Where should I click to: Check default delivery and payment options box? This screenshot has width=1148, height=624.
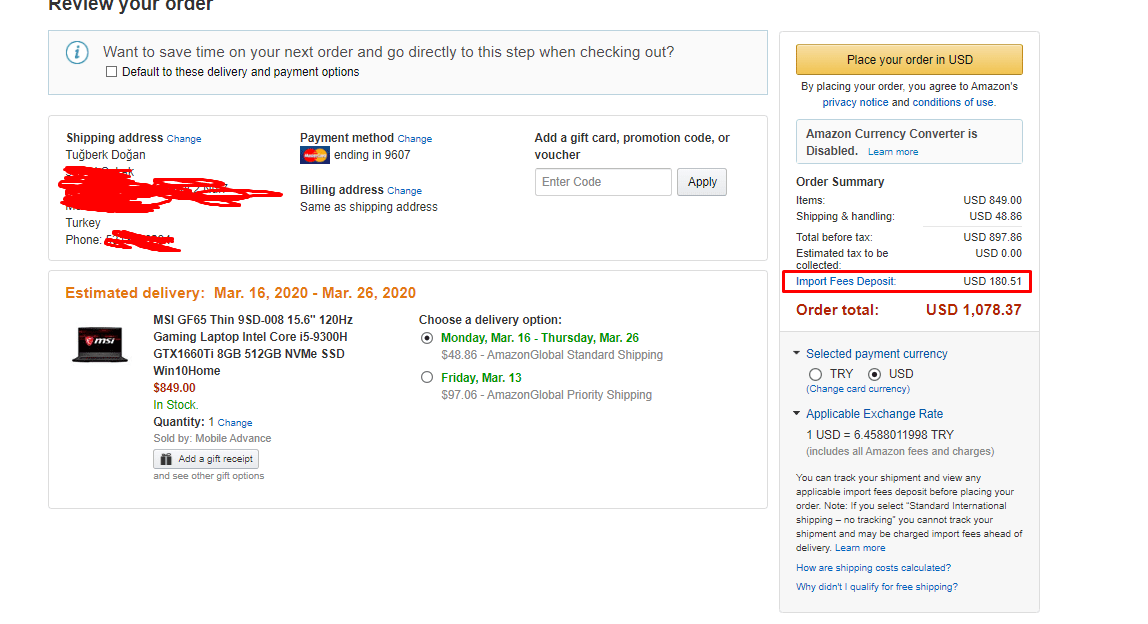pyautogui.click(x=111, y=72)
